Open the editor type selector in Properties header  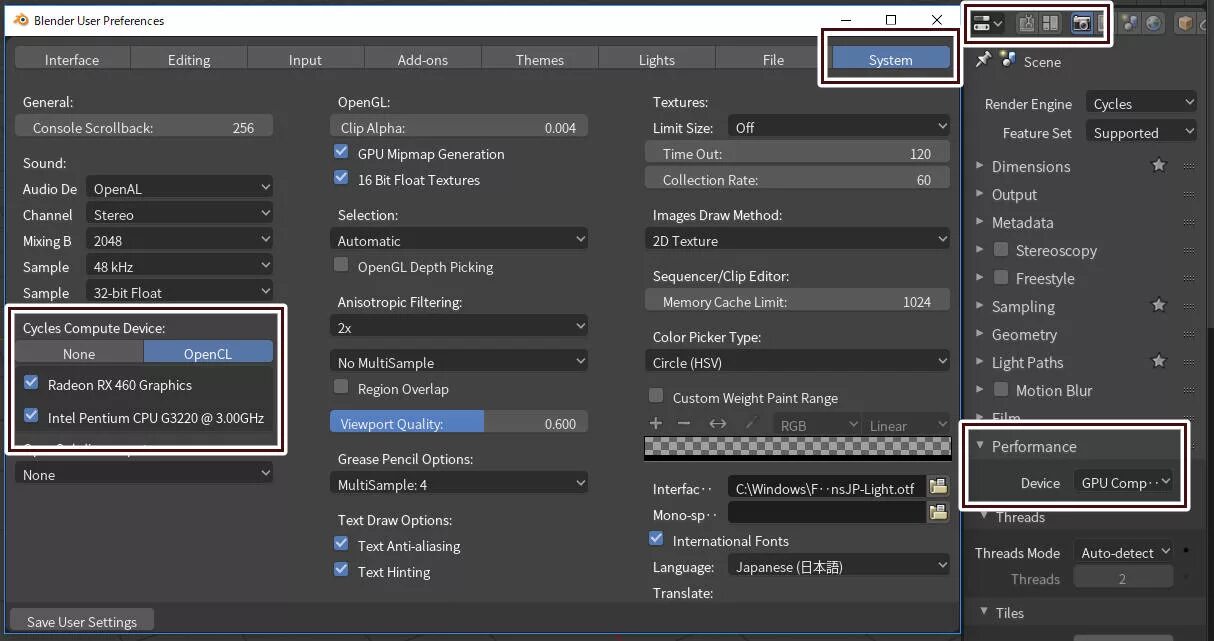point(987,23)
